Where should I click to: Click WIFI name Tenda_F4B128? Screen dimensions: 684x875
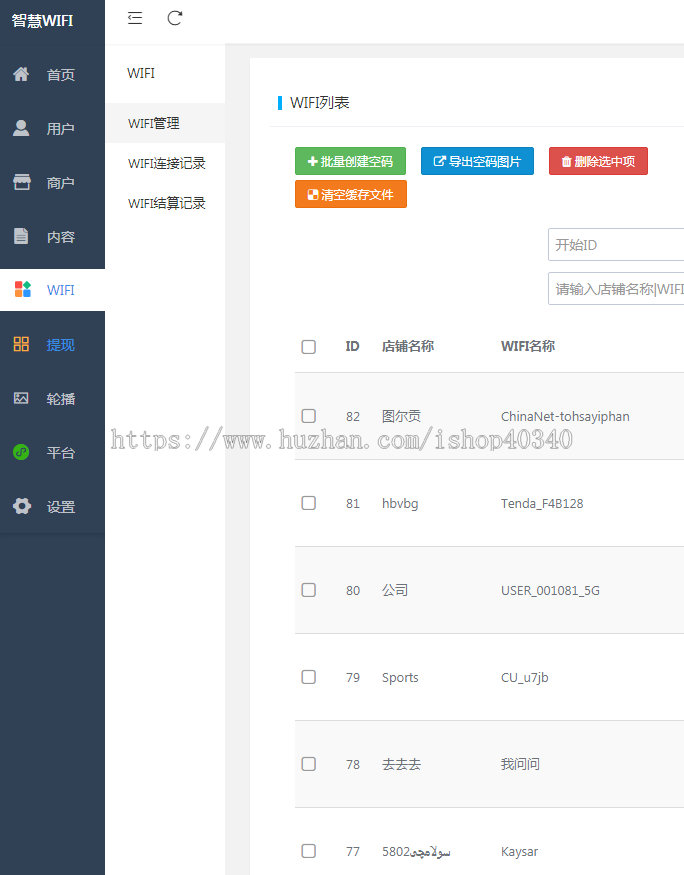tap(542, 503)
